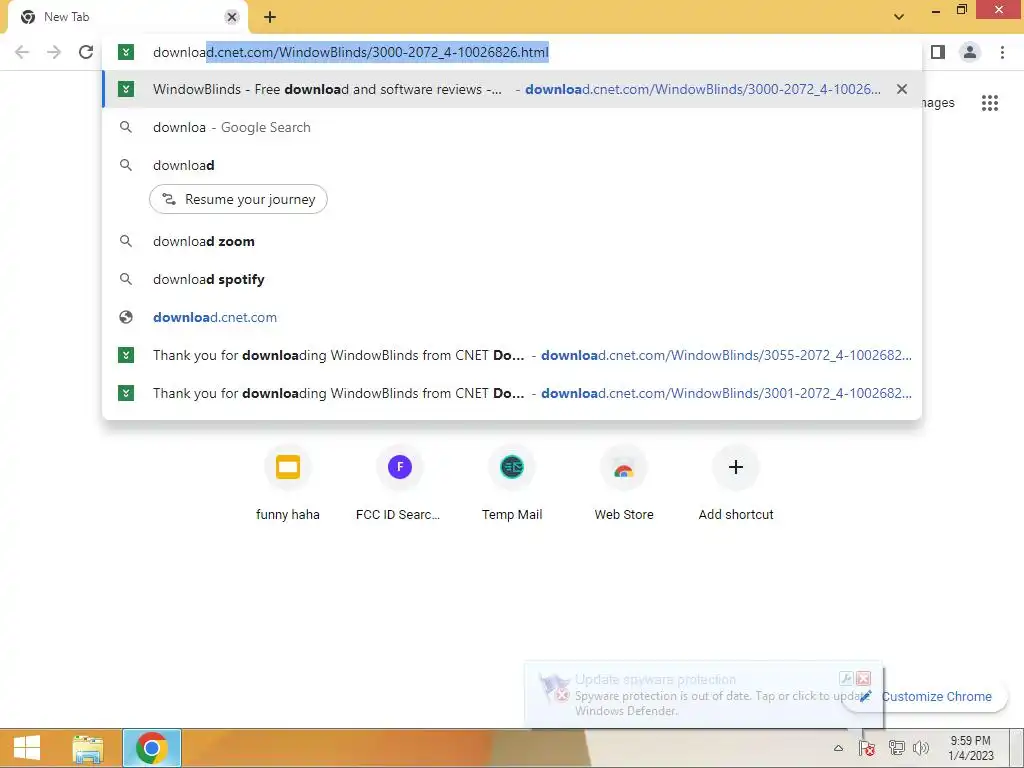The image size is (1024, 768).
Task: Reload the current page
Action: click(x=86, y=52)
